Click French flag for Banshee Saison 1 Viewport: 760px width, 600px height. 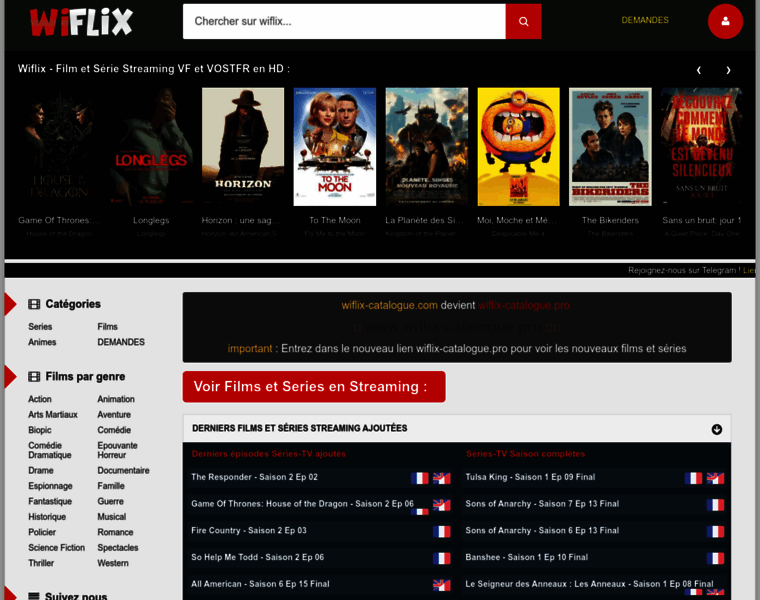tap(715, 558)
